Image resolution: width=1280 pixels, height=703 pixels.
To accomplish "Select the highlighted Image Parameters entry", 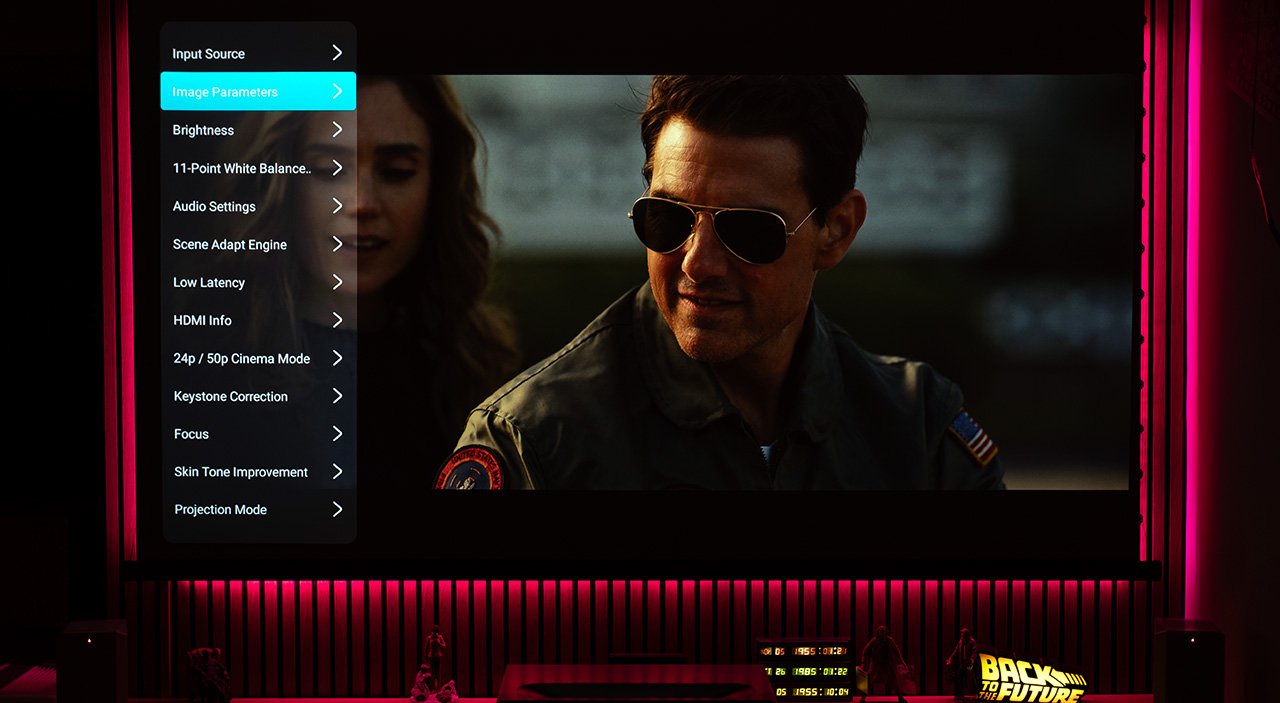I will pyautogui.click(x=225, y=92).
